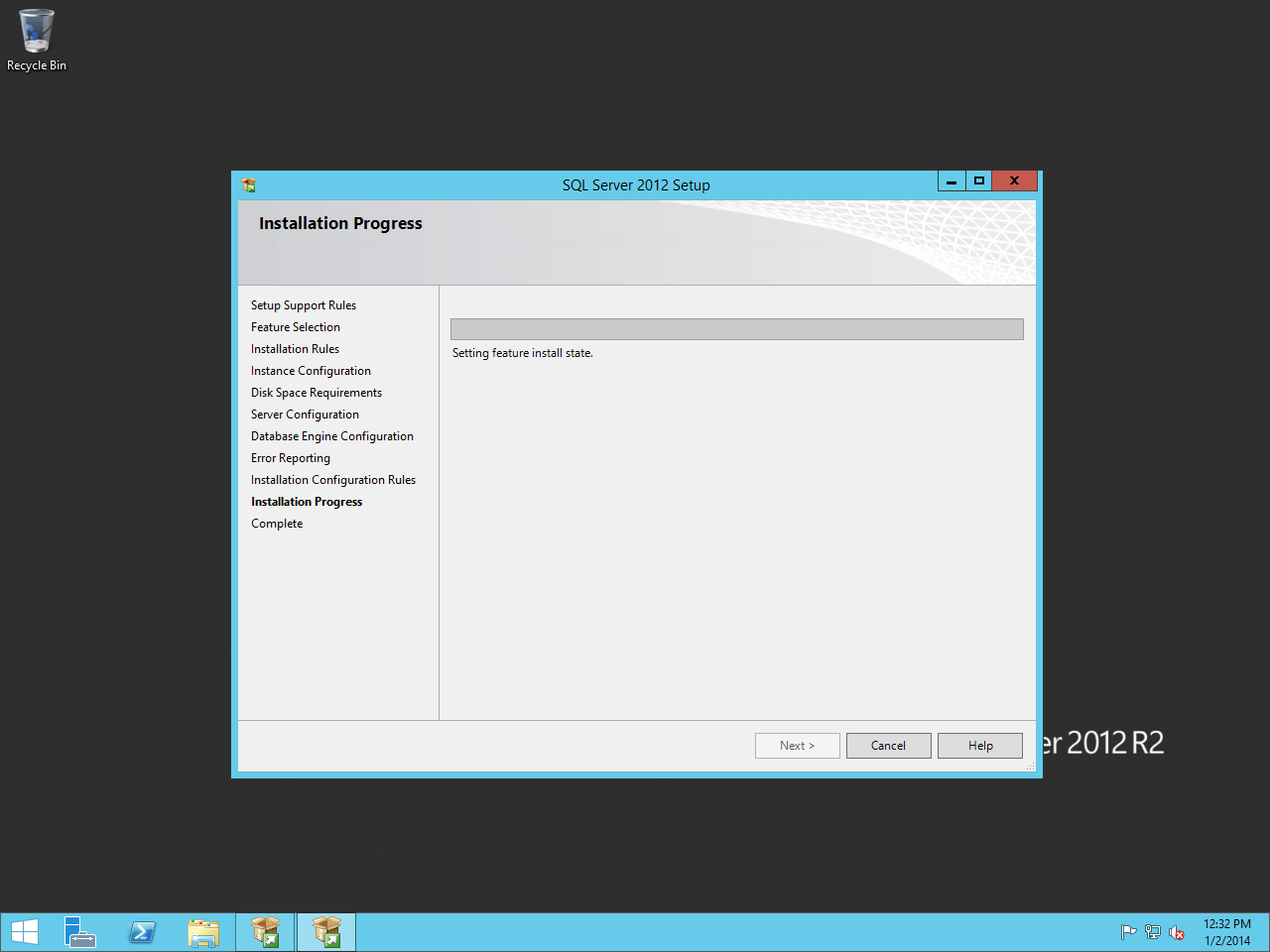Launch PowerShell from the taskbar
Screen dimensions: 1270x952
tap(142, 932)
